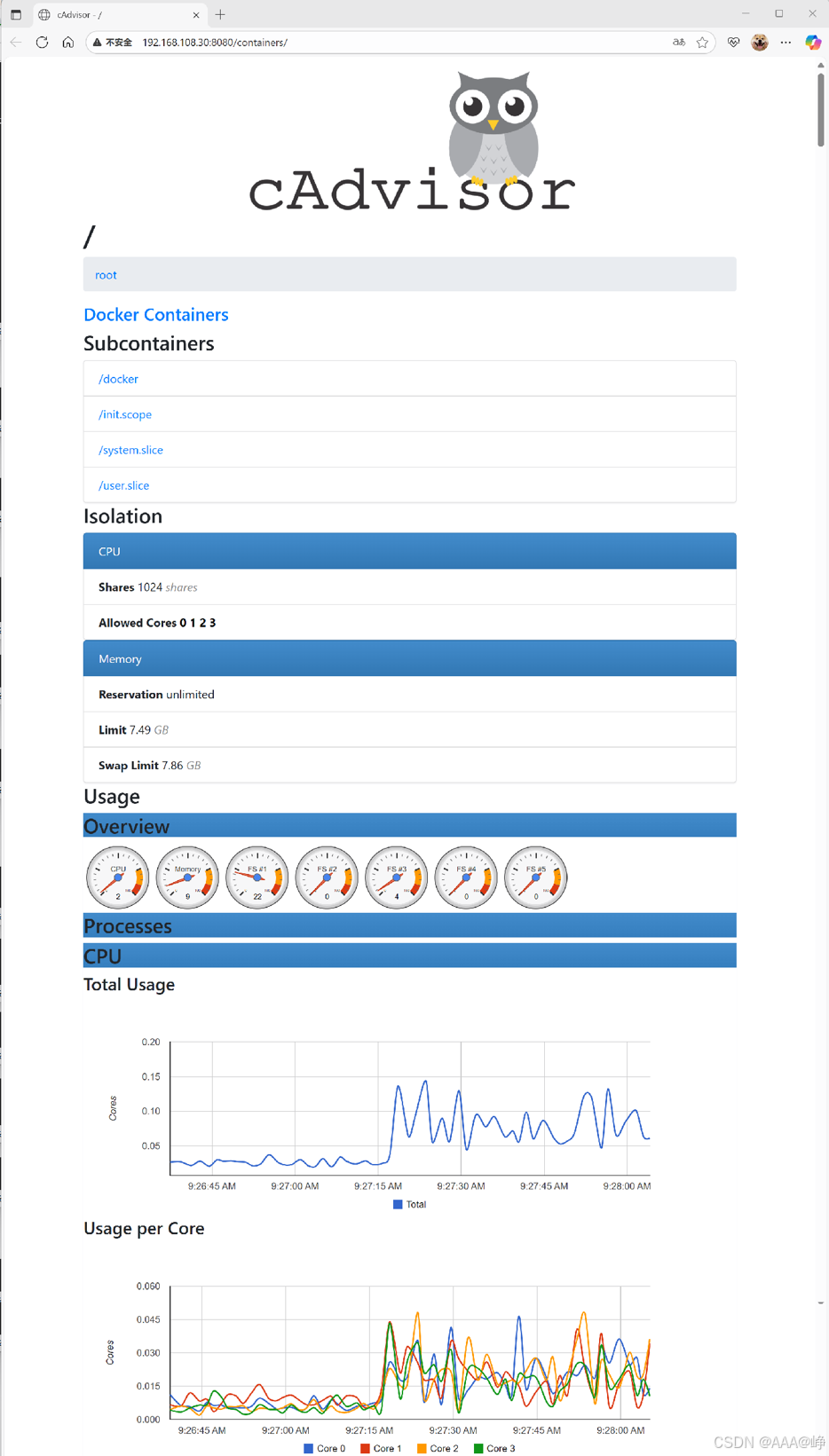Click the FS #5 gauge dial
Image resolution: width=829 pixels, height=1456 pixels.
(536, 878)
